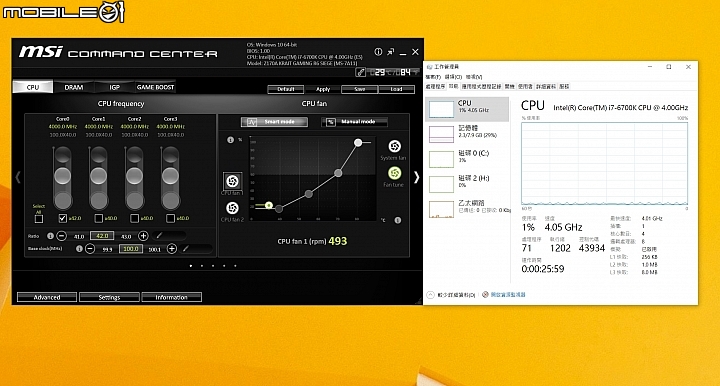
Task: Switch CPU fan to Manual mode
Action: (x=354, y=122)
